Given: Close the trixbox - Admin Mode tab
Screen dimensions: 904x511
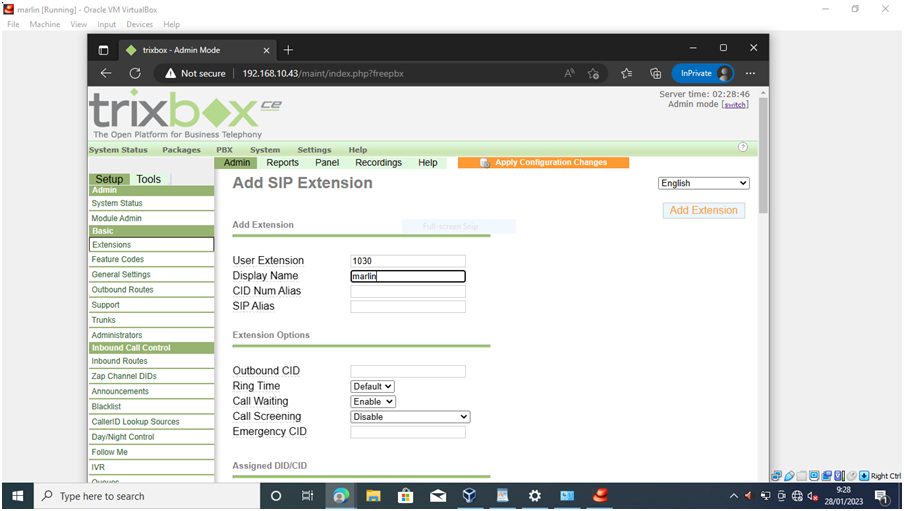Looking at the screenshot, I should coord(266,50).
